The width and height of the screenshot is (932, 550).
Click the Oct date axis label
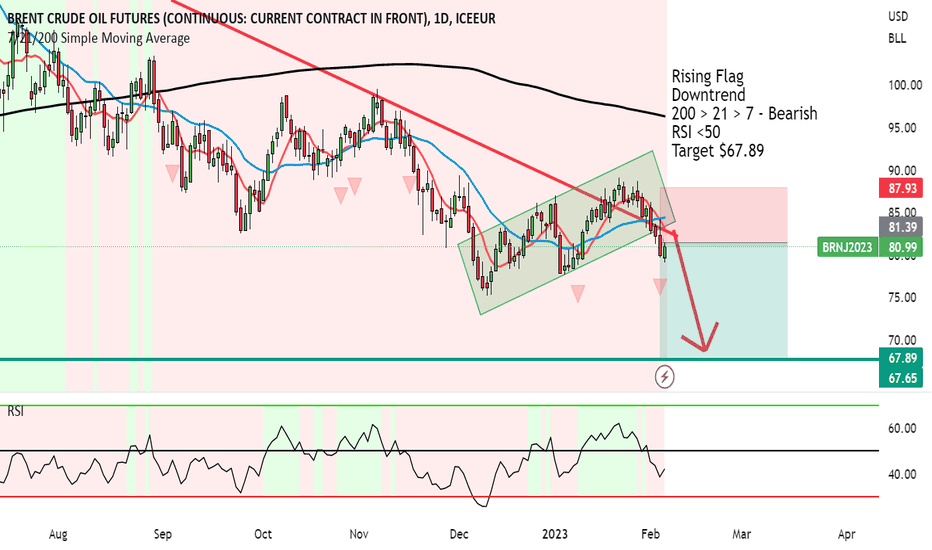click(263, 534)
